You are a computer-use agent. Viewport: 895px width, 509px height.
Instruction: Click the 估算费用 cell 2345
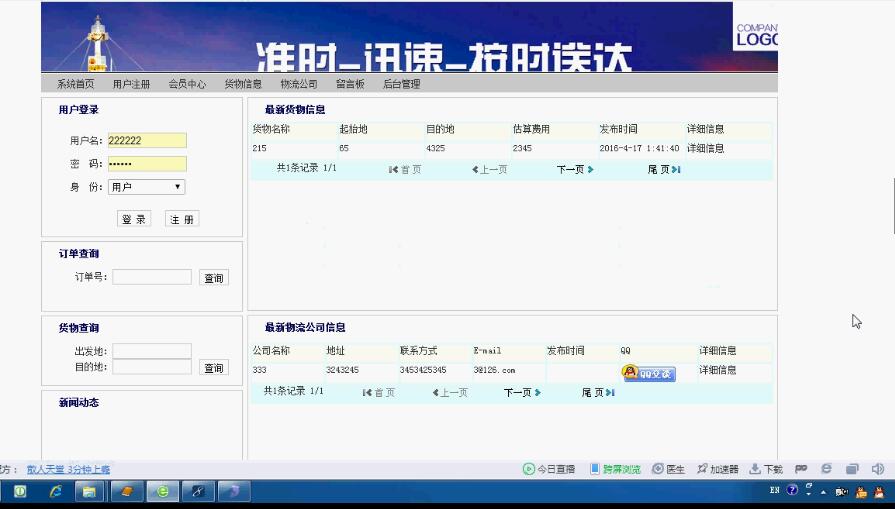click(x=522, y=148)
